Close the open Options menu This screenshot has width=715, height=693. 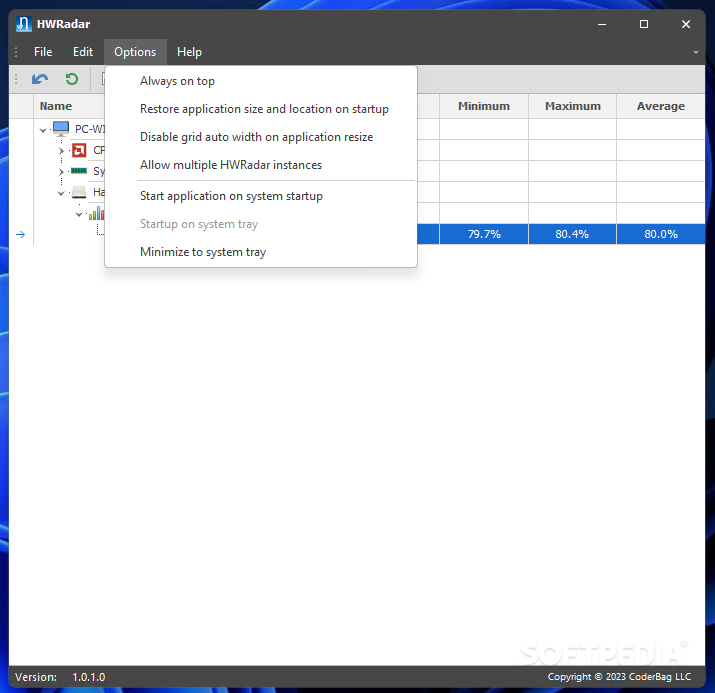click(x=135, y=52)
